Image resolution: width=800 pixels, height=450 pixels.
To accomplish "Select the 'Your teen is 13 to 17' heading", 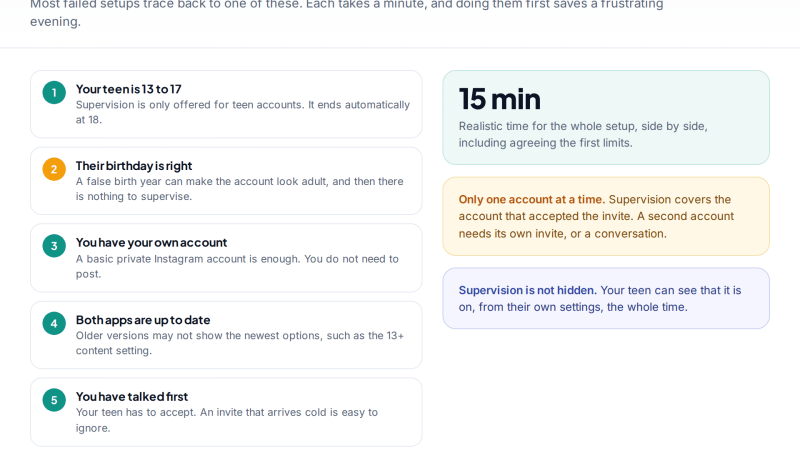I will [129, 89].
